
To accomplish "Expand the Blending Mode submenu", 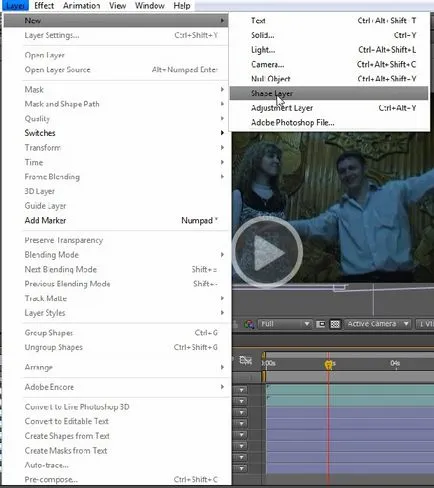I will 116,255.
